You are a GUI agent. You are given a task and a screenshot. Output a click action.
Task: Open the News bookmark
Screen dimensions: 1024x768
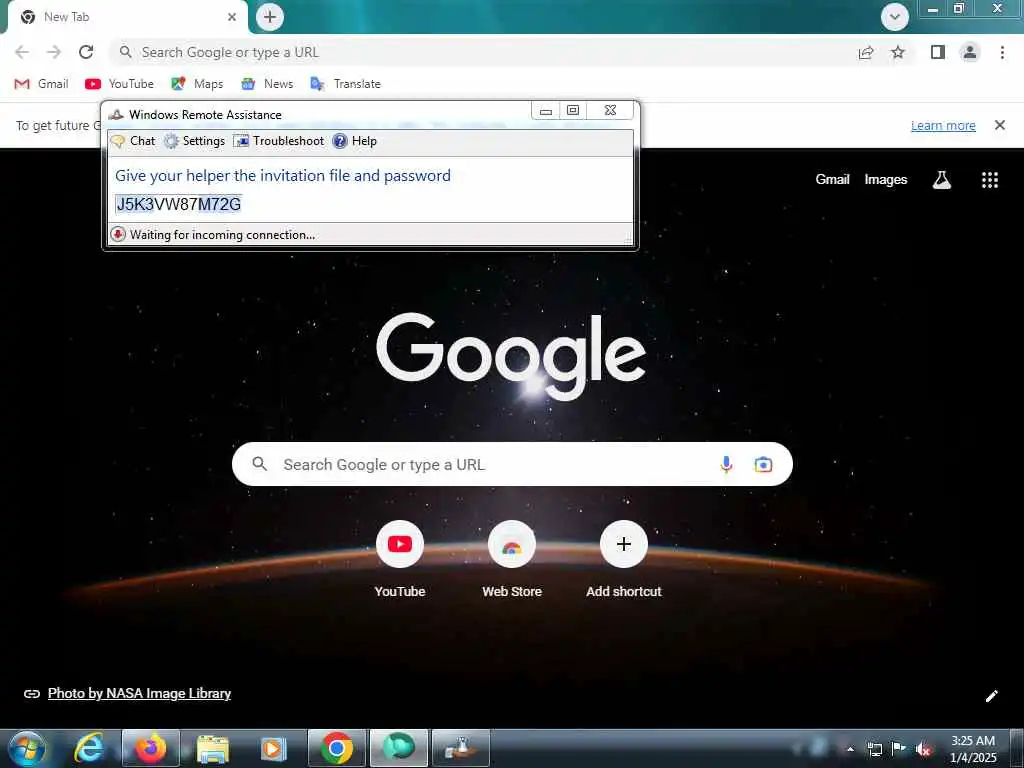click(267, 84)
